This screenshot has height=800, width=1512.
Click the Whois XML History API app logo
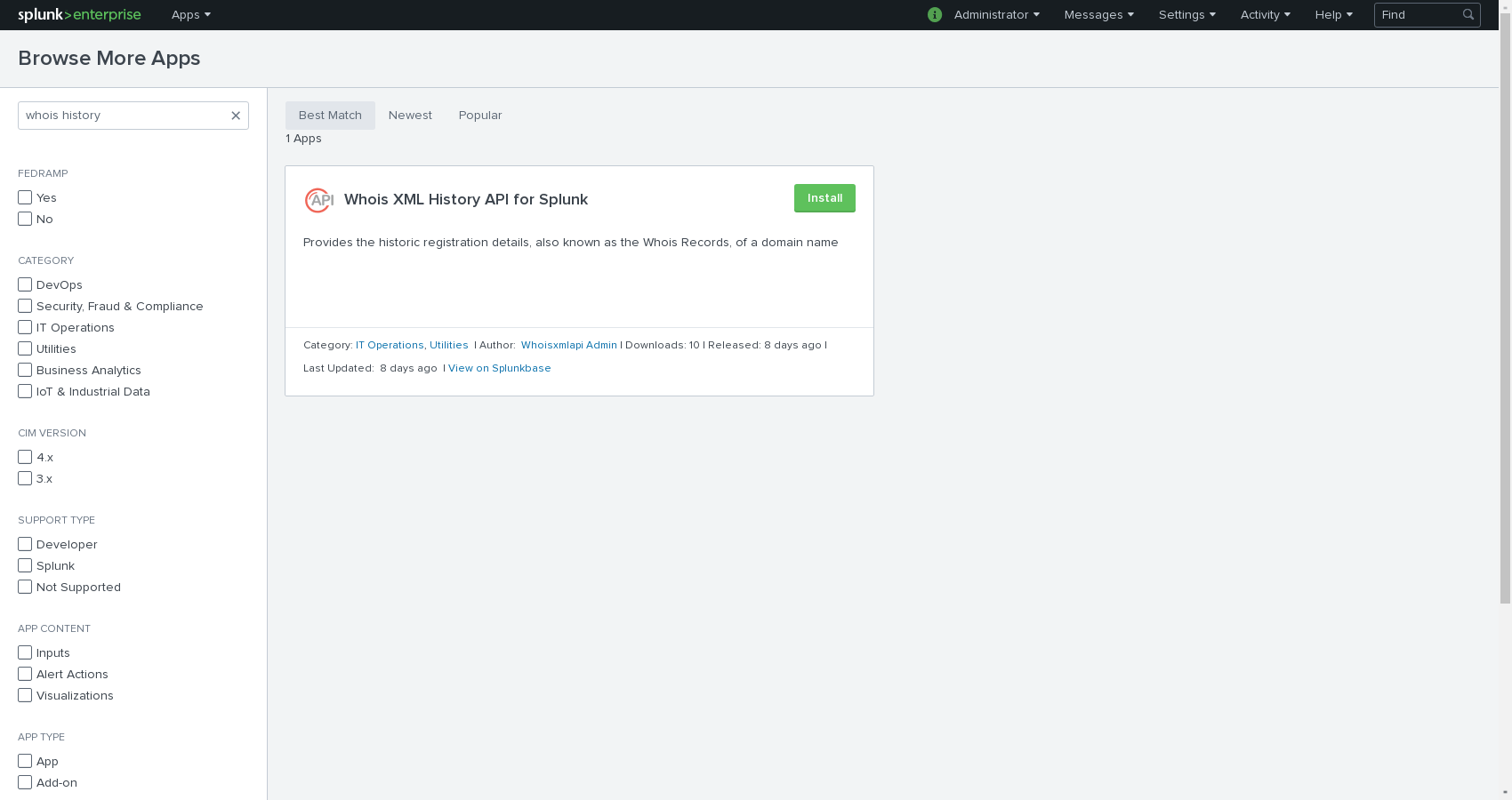point(319,200)
